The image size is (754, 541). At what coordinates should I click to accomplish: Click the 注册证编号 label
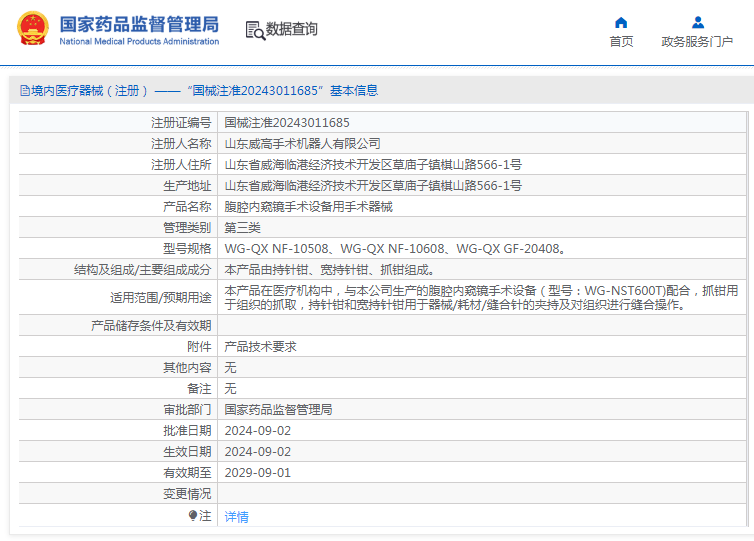pyautogui.click(x=181, y=123)
